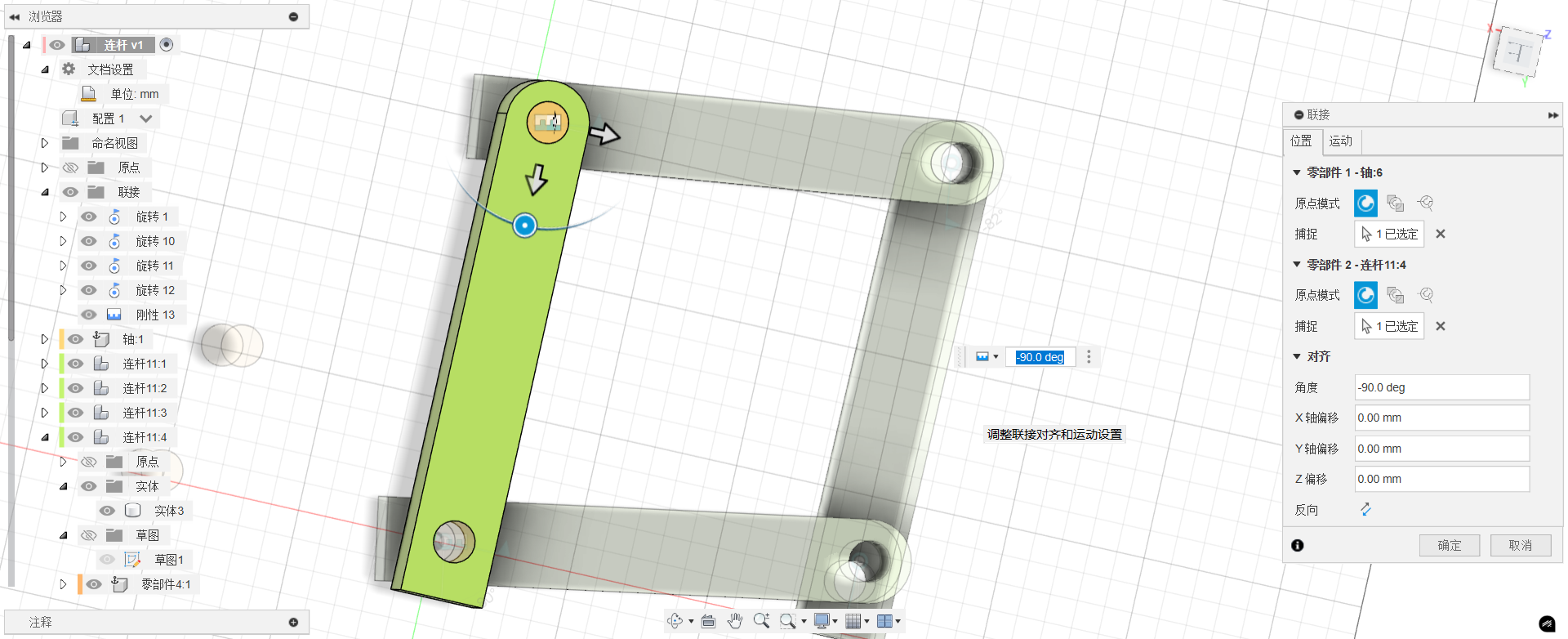This screenshot has width=1568, height=639.
Task: Clear component 2 snap selection
Action: tap(1441, 326)
